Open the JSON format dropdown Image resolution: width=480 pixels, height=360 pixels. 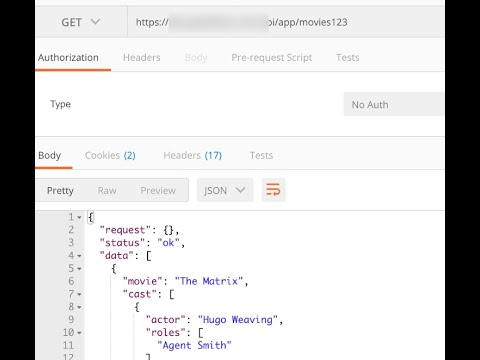(x=225, y=190)
